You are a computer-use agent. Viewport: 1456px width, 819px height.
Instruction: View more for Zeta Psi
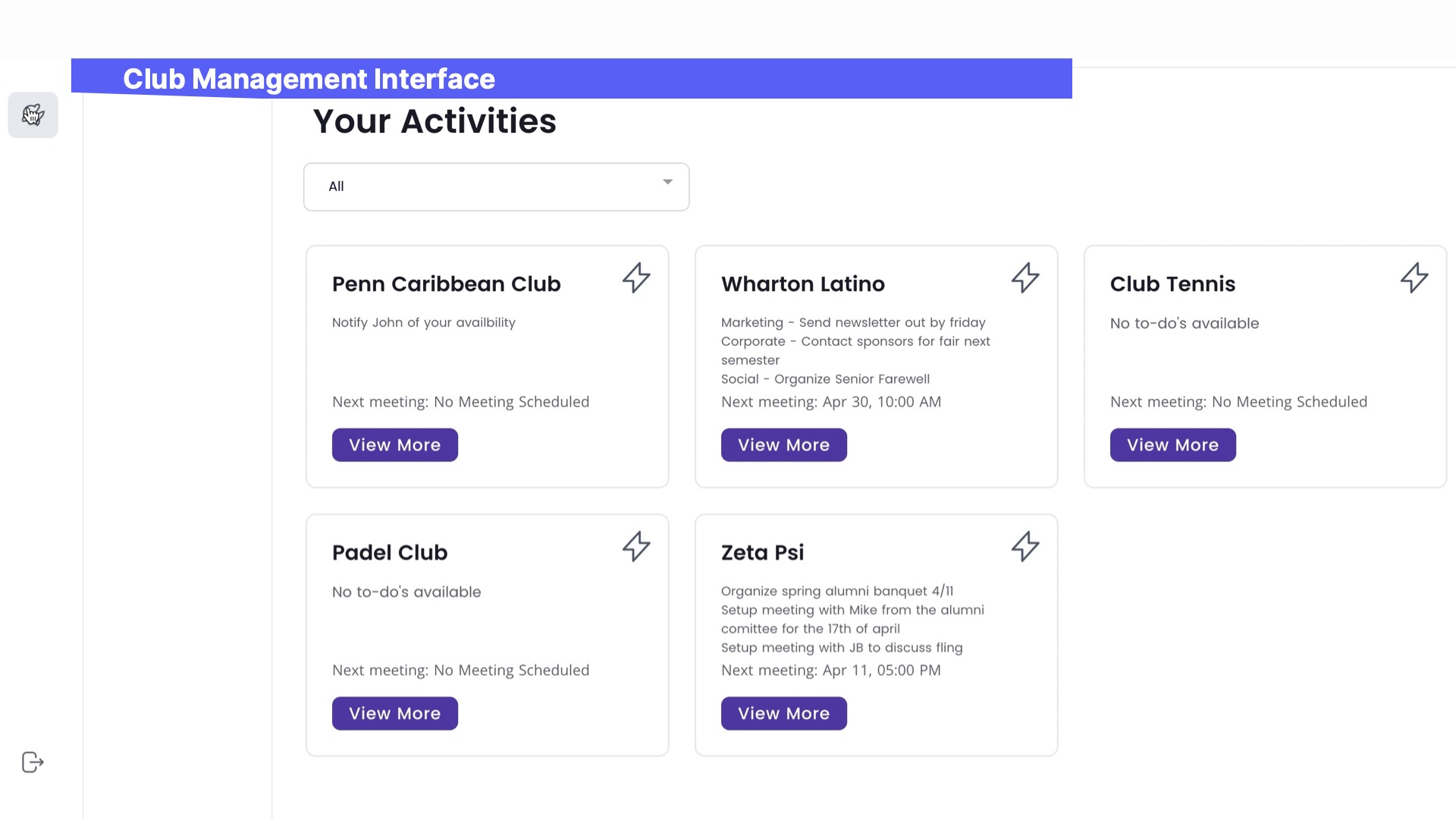pyautogui.click(x=783, y=714)
